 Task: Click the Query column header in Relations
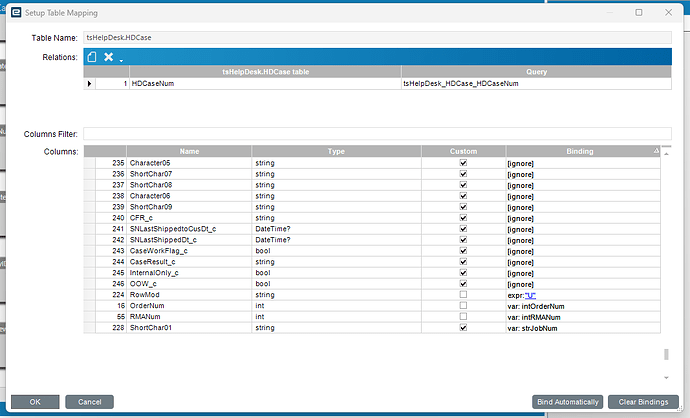[x=536, y=72]
